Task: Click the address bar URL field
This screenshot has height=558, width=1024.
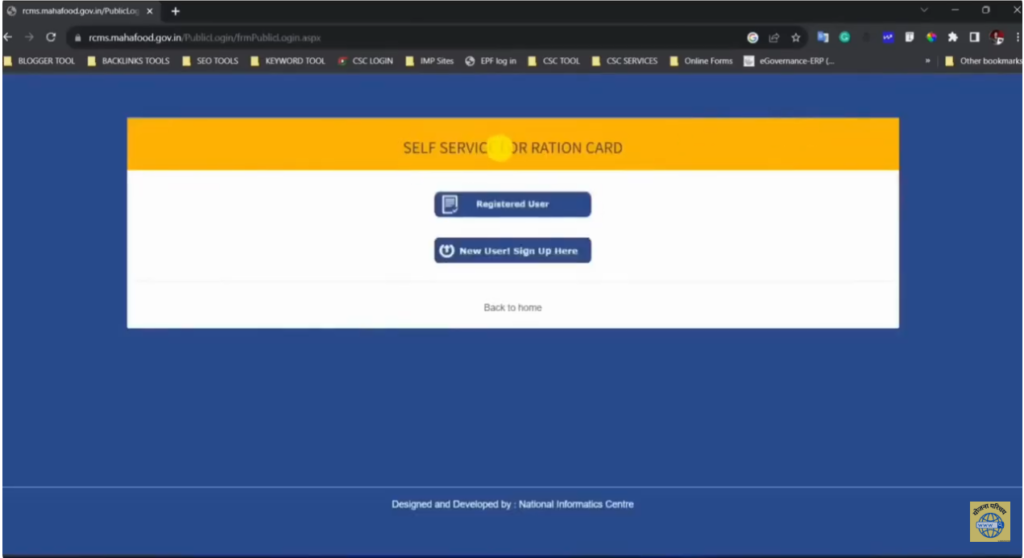Action: [400, 38]
